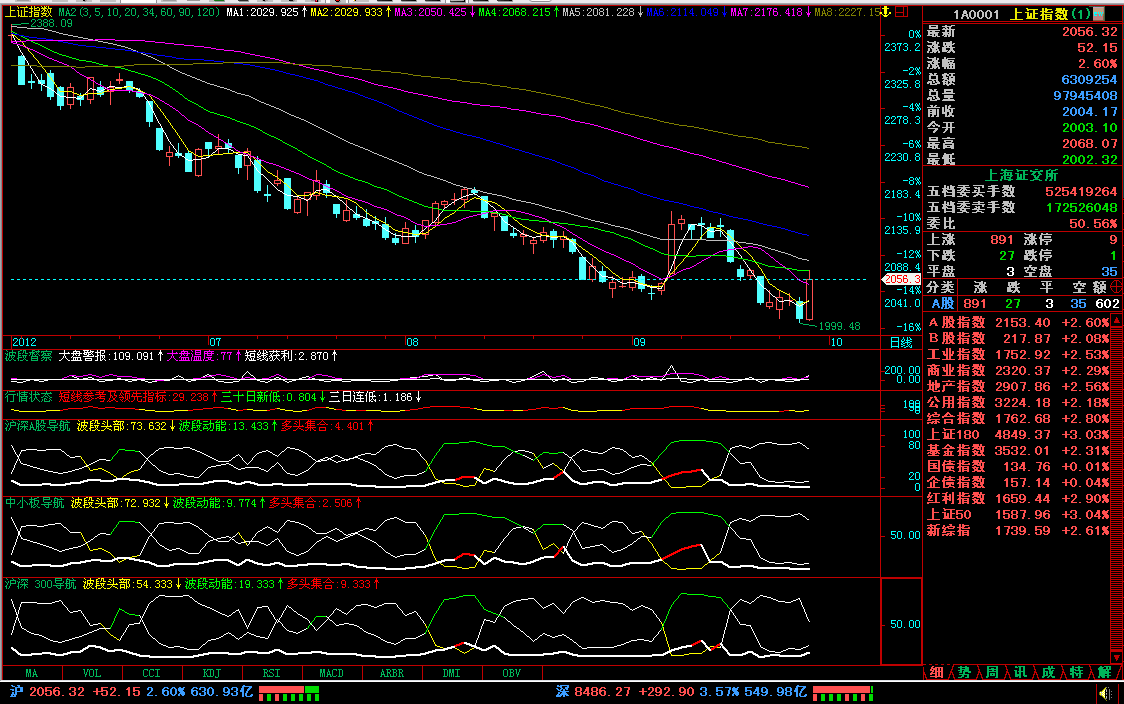
Task: Click the 分类 column header
Action: 940,287
